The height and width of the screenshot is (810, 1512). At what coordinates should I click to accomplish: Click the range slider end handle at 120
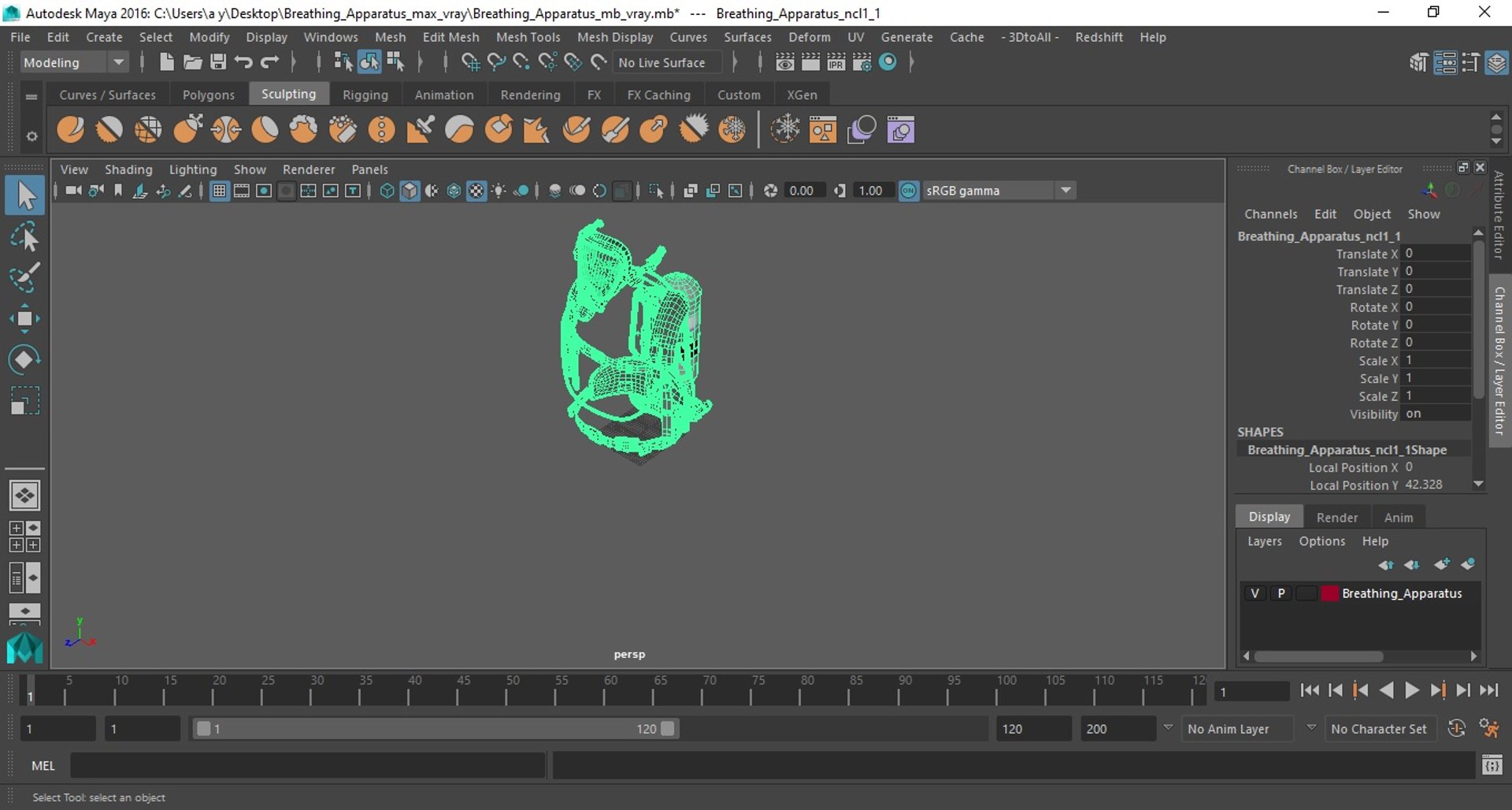(668, 729)
